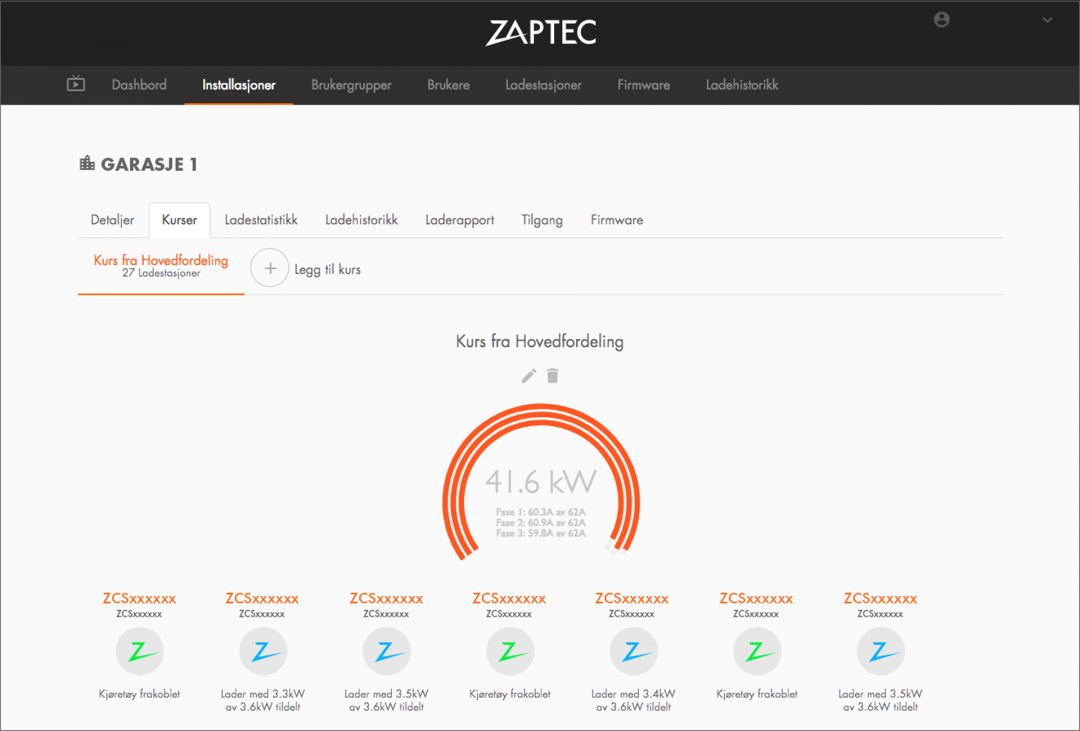
Task: Click the plus icon to add a circuit
Action: (269, 268)
